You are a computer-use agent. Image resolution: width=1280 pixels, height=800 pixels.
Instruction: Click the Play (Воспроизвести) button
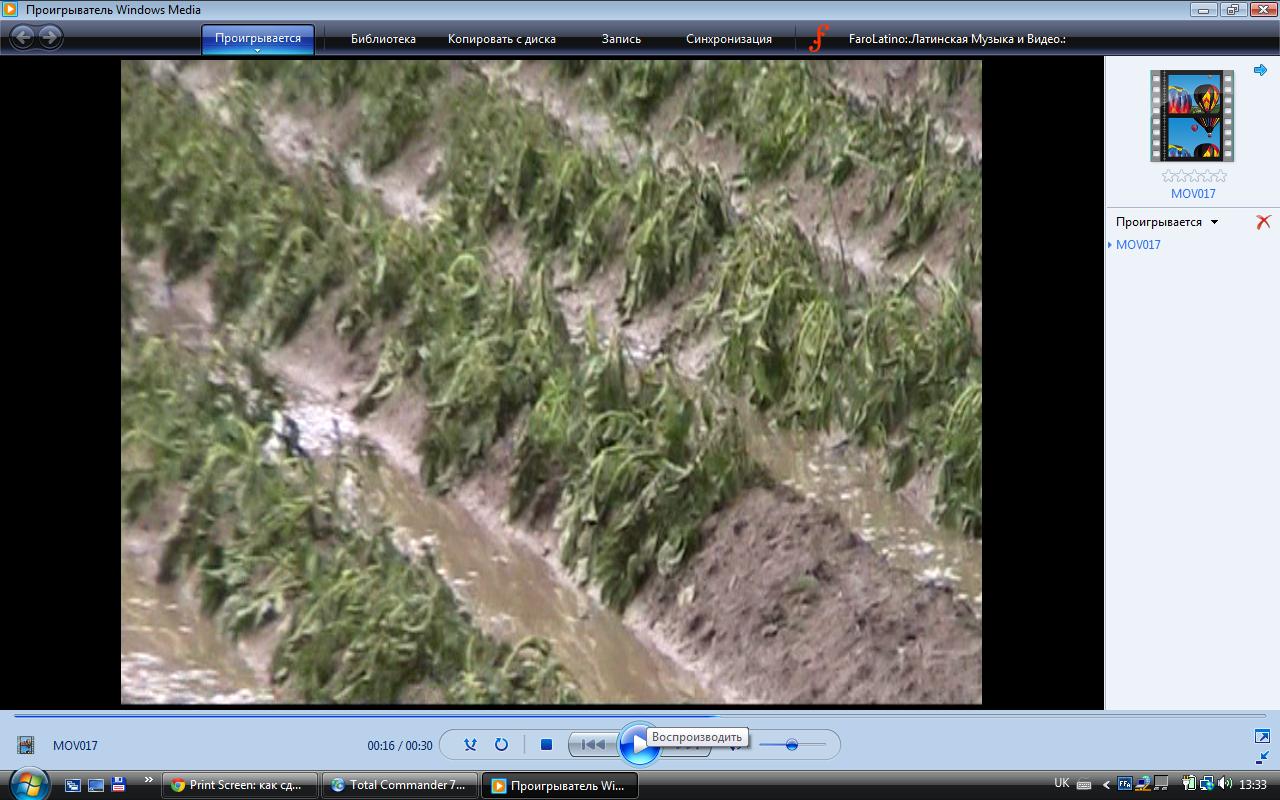[638, 744]
